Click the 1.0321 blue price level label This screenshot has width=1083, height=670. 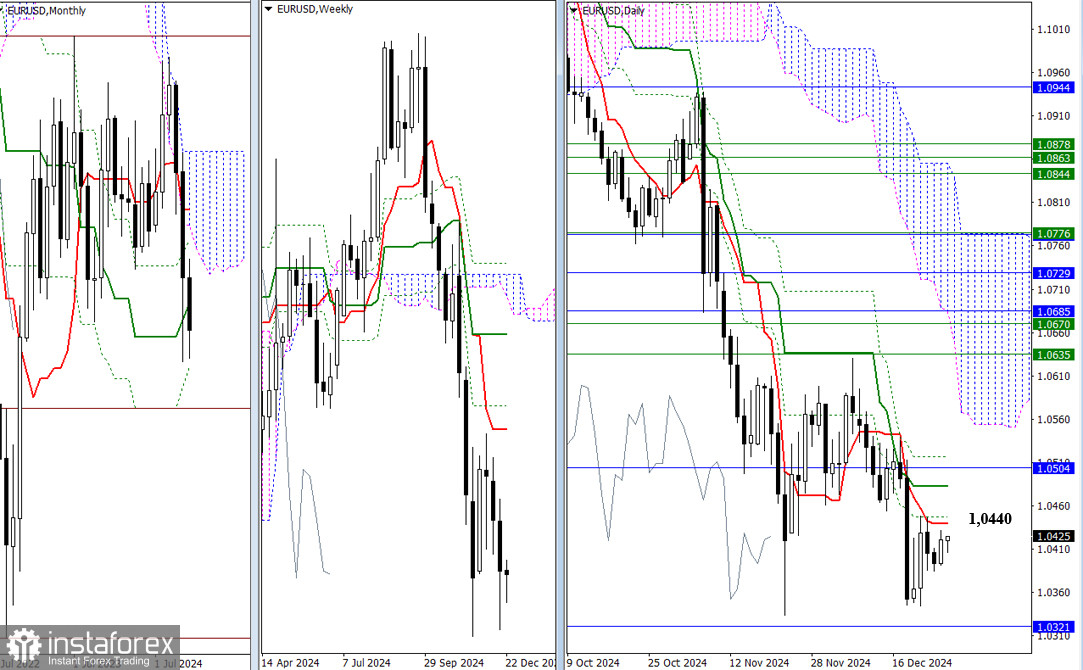(x=1054, y=627)
